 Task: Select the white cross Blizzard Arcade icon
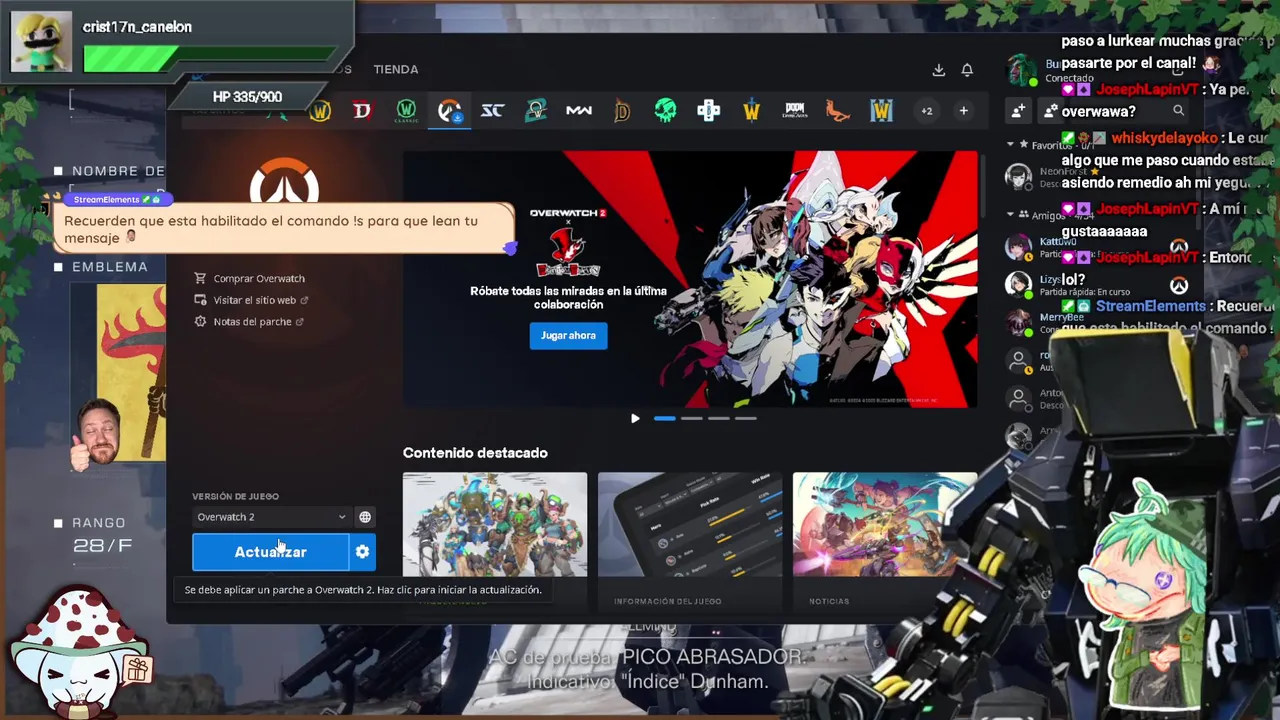tap(708, 111)
